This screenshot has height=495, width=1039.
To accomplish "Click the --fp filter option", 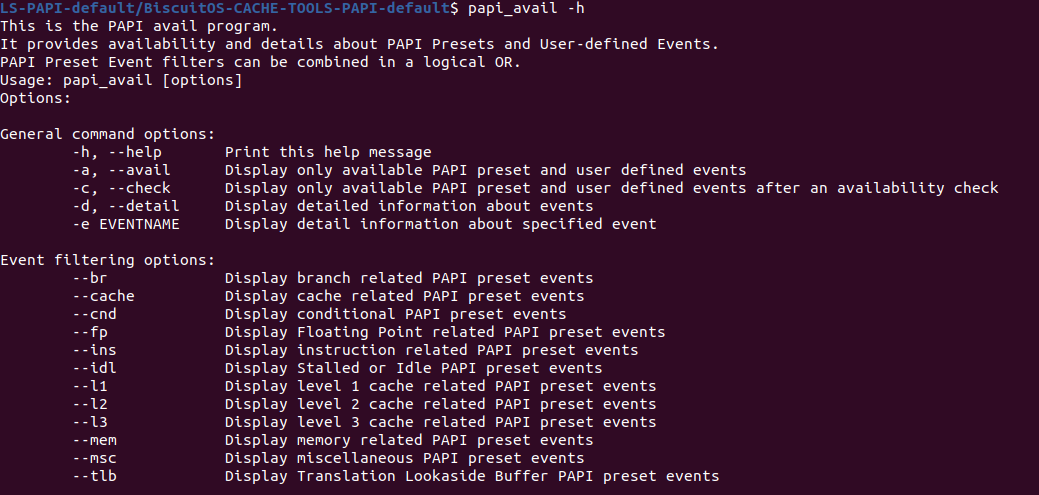I will [x=90, y=332].
